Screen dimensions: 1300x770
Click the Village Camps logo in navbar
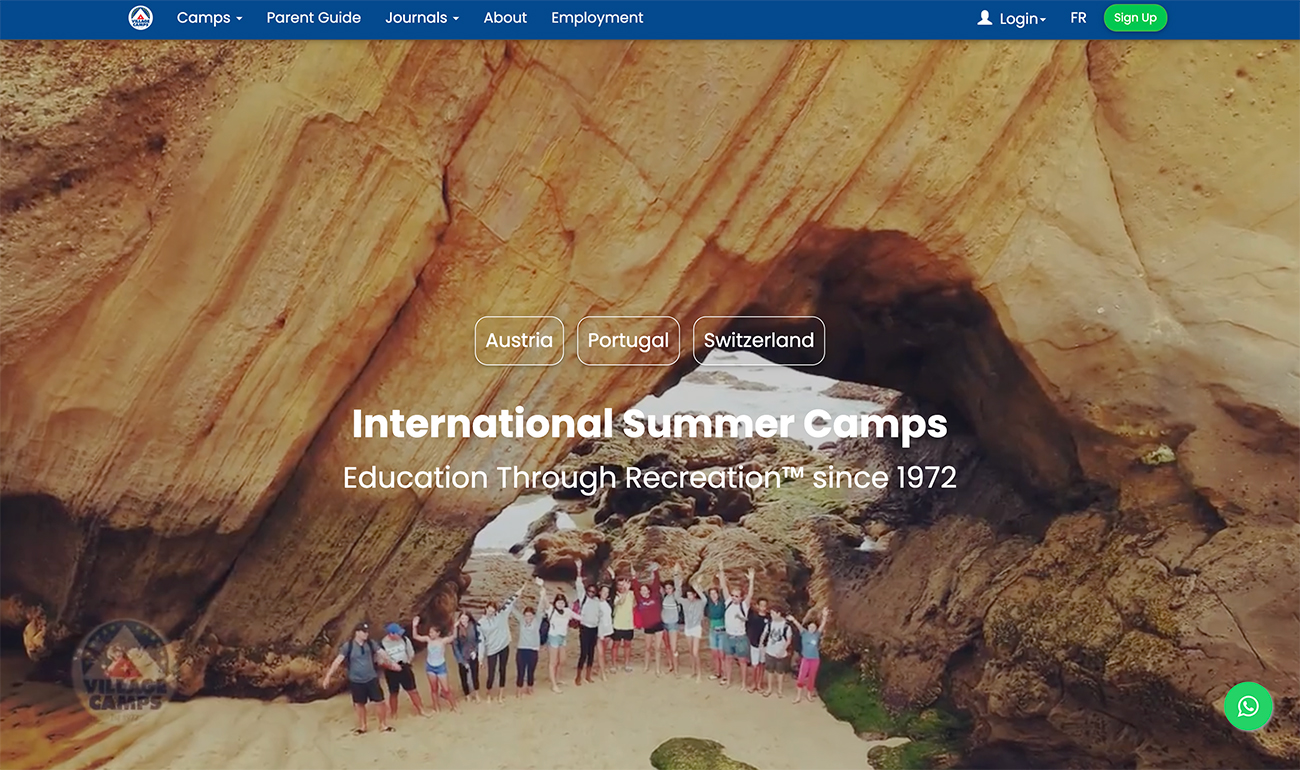(141, 18)
